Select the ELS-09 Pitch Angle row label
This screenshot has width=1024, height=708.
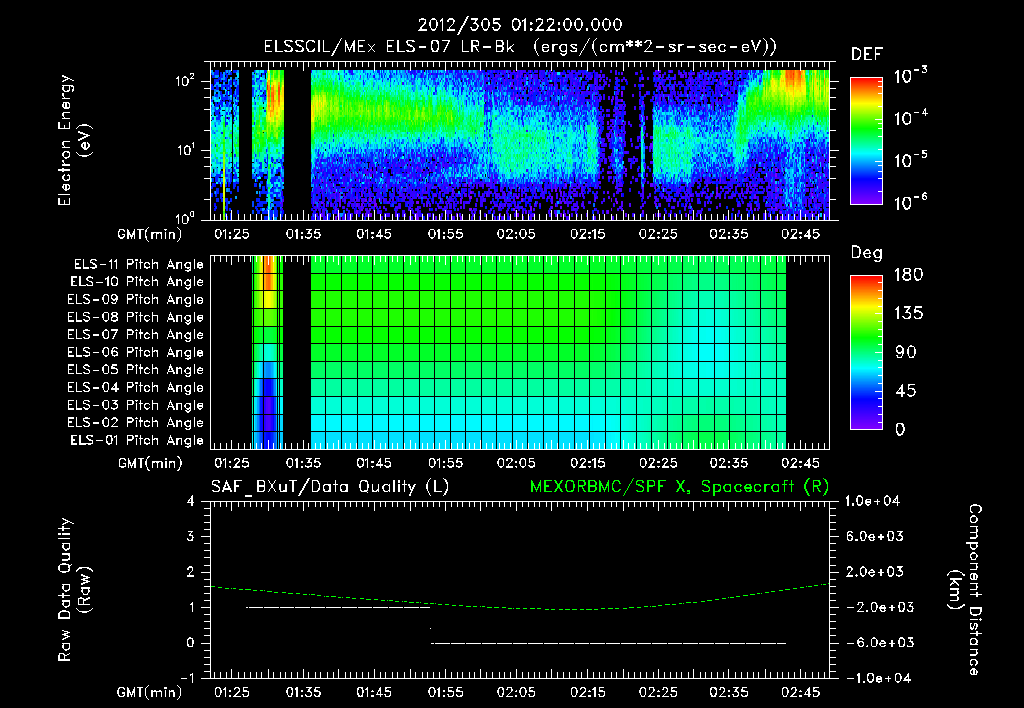click(x=136, y=300)
